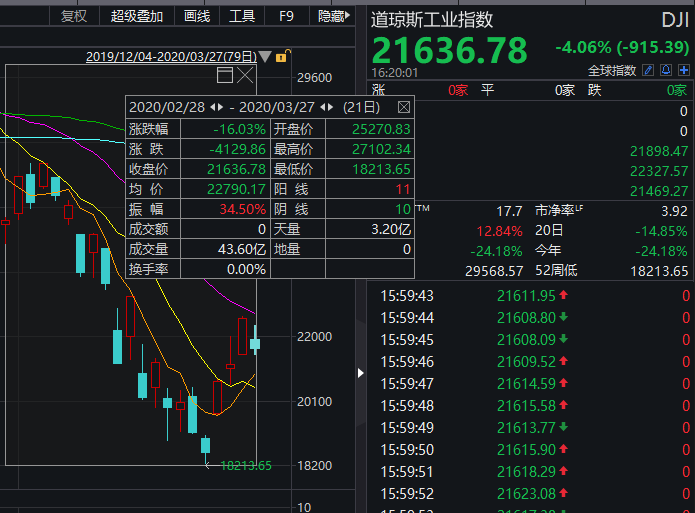
Task: Click the timestamp 16:20:01
Action: pyautogui.click(x=394, y=73)
